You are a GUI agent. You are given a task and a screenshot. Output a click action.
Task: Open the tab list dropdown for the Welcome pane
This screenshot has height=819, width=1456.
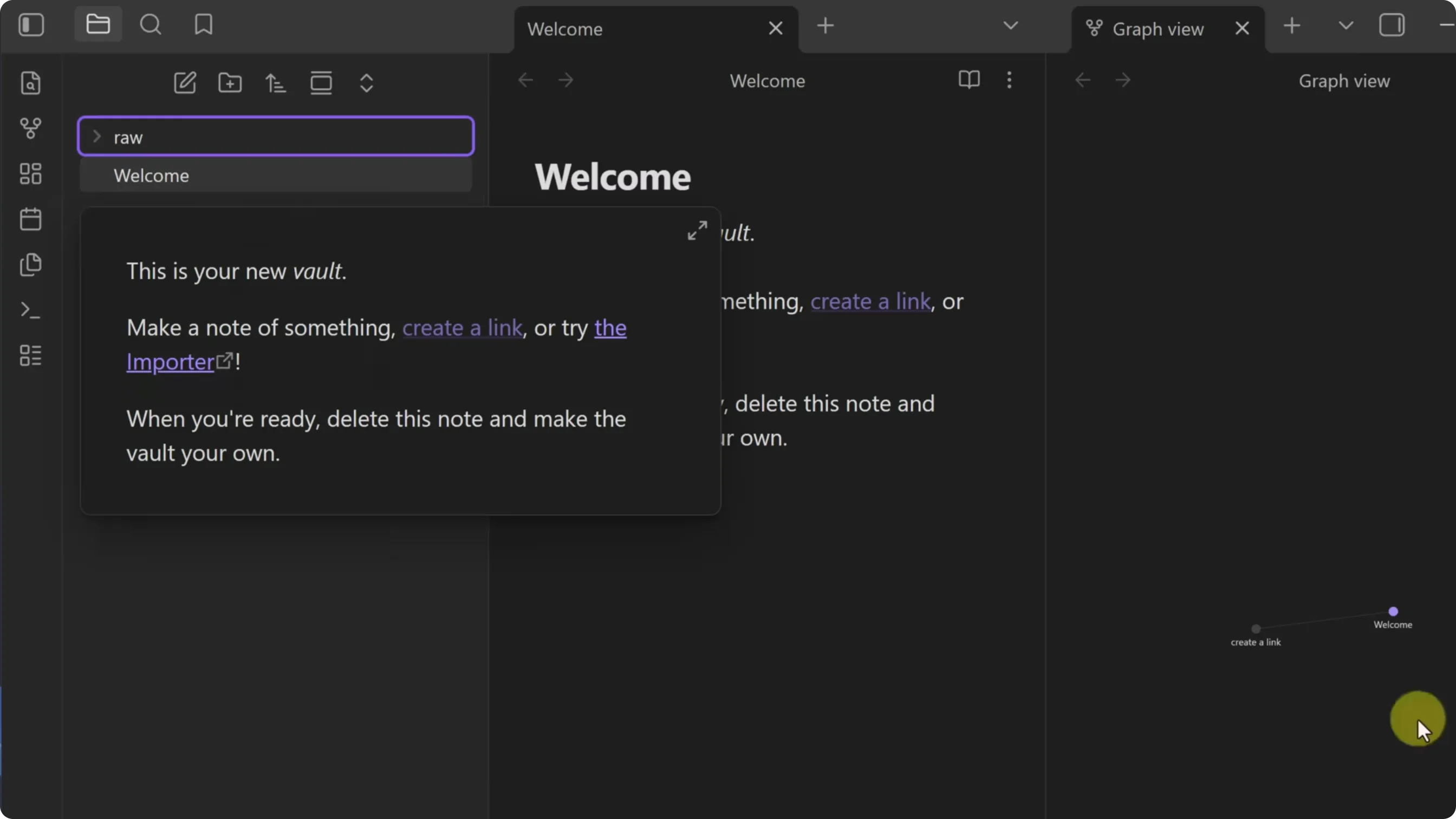[x=1011, y=25]
